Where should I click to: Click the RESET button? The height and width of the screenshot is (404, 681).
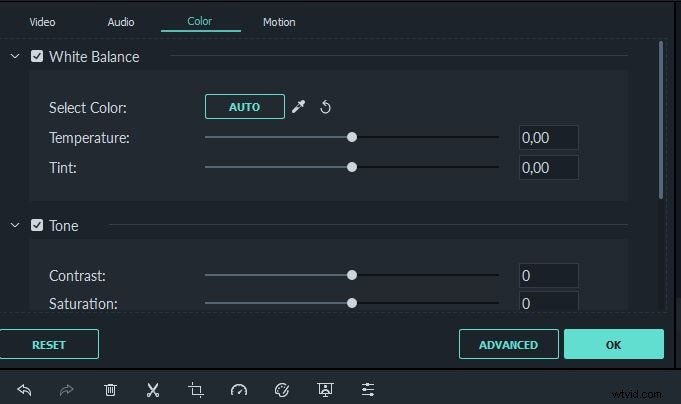[x=49, y=344]
